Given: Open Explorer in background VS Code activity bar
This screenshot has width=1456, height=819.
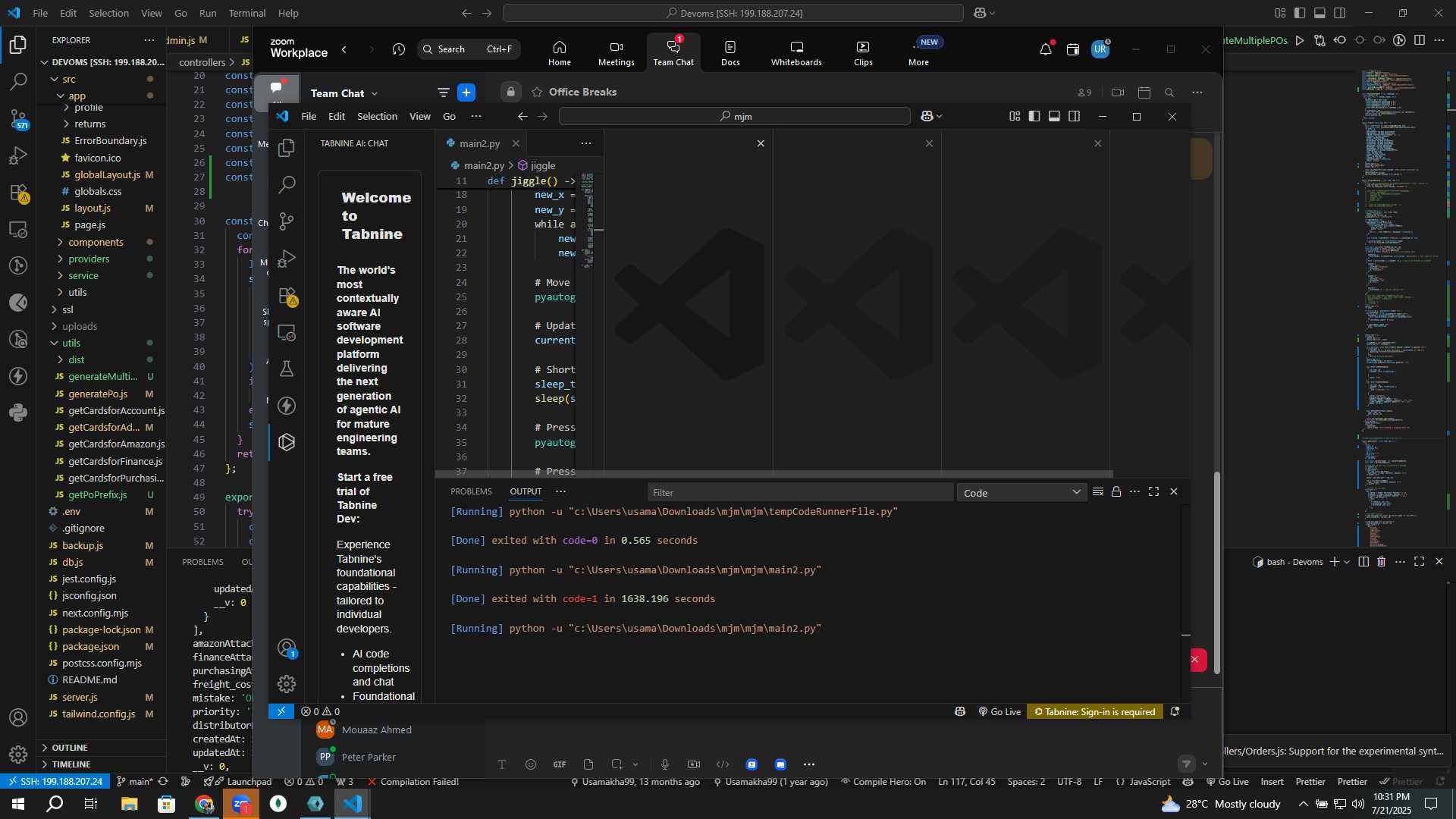Looking at the screenshot, I should point(18,45).
